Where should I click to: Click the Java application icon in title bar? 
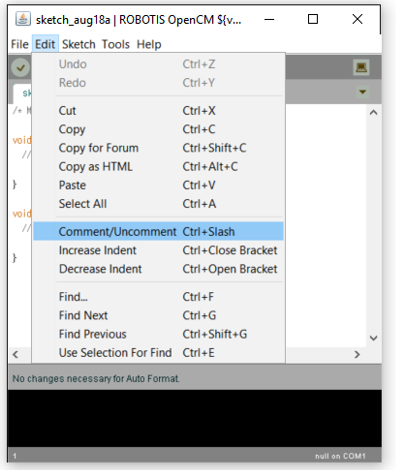click(x=23, y=19)
